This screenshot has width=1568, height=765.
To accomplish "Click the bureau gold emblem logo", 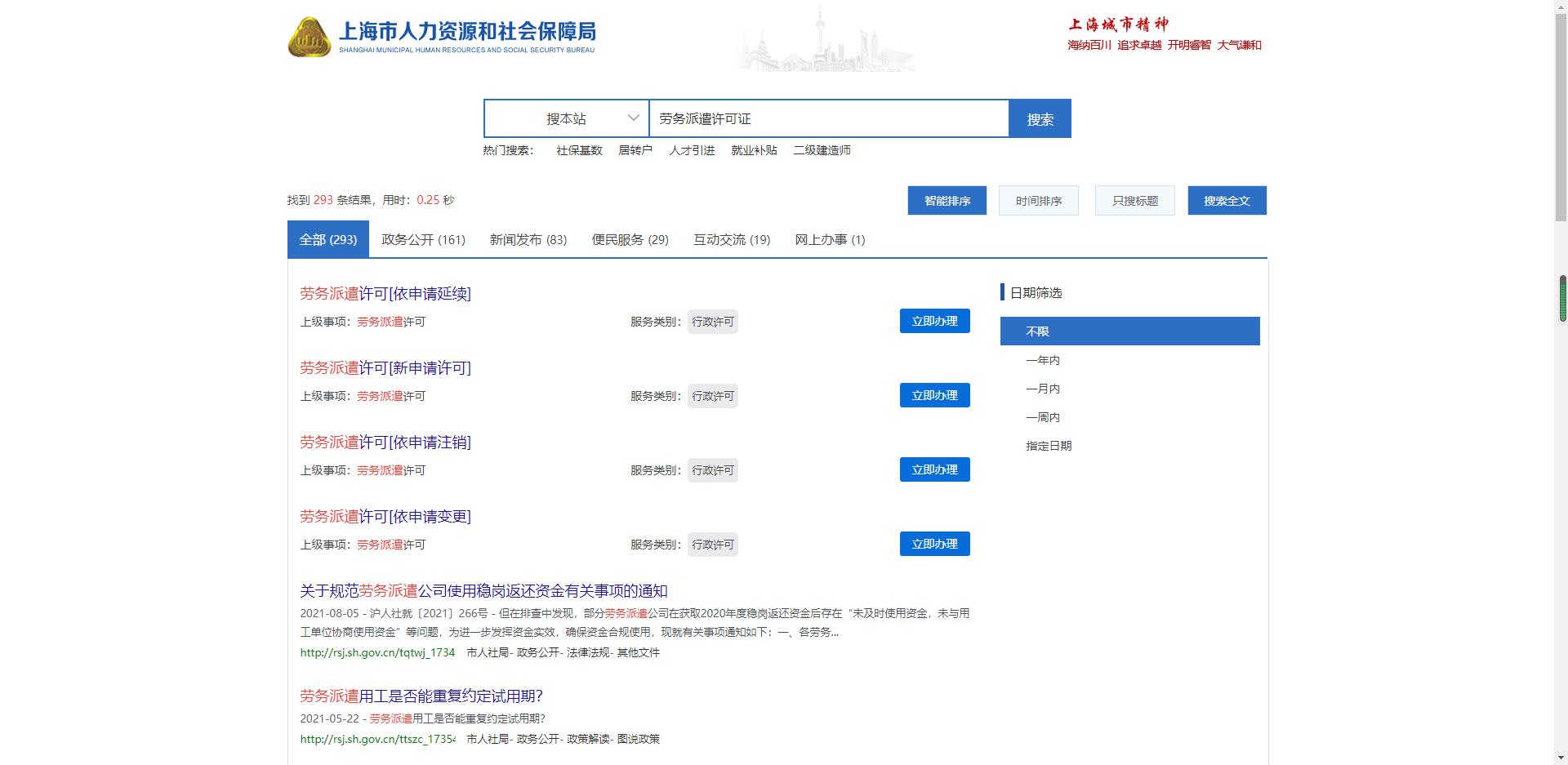I will click(309, 37).
